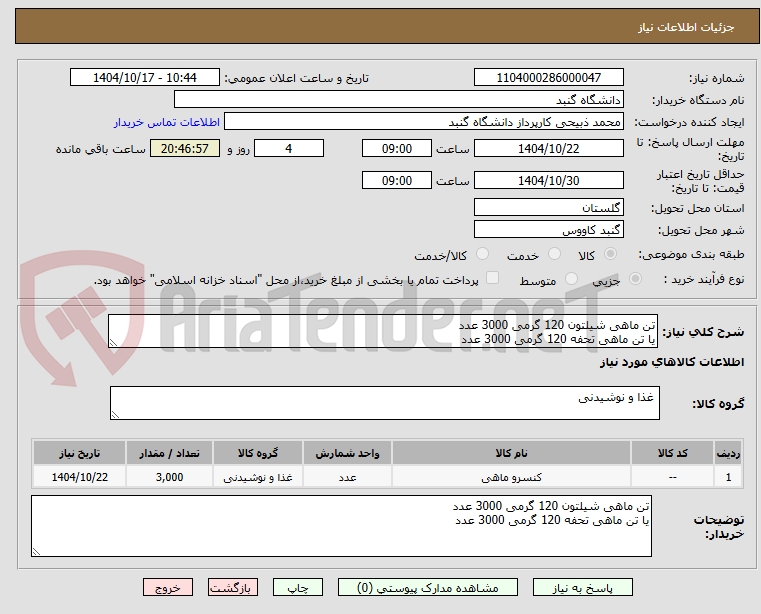Screen dimensions: 761x614
Task: Open اطلاعات تماس خریدار link
Action: pyautogui.click(x=167, y=122)
